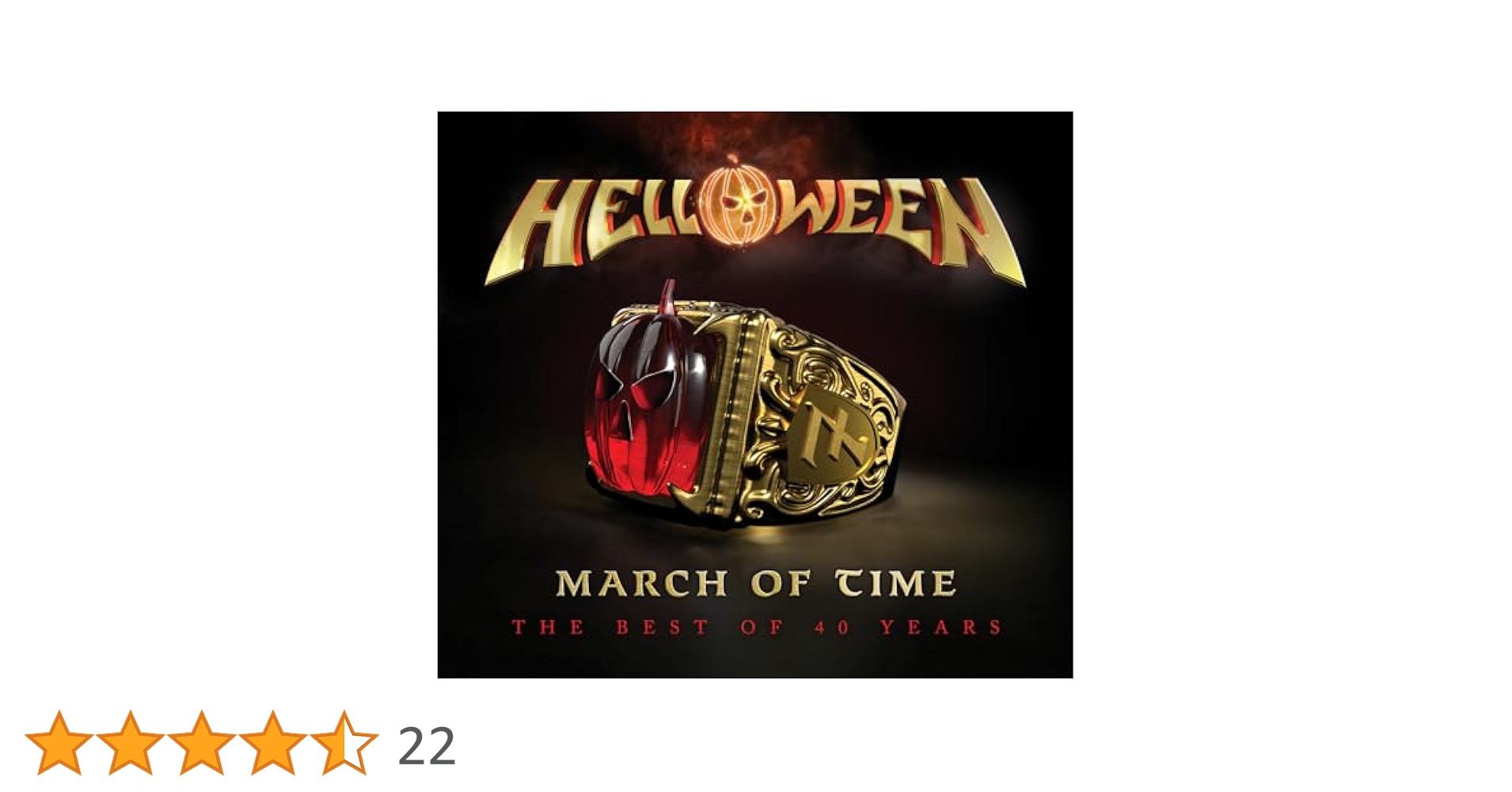Click THE BEST OF 40 YEARS subtitle

(x=757, y=627)
